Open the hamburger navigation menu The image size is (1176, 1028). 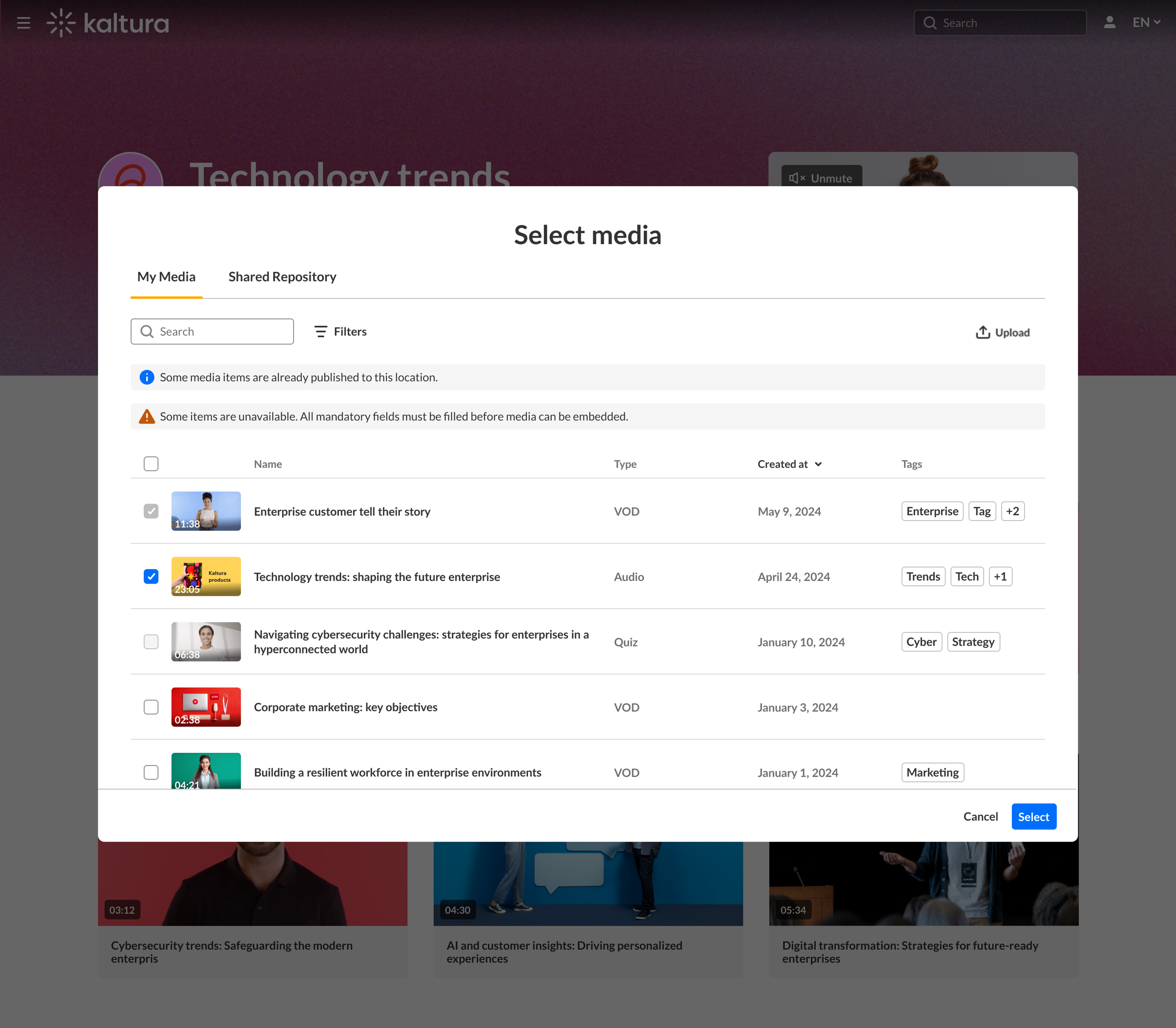(x=23, y=23)
